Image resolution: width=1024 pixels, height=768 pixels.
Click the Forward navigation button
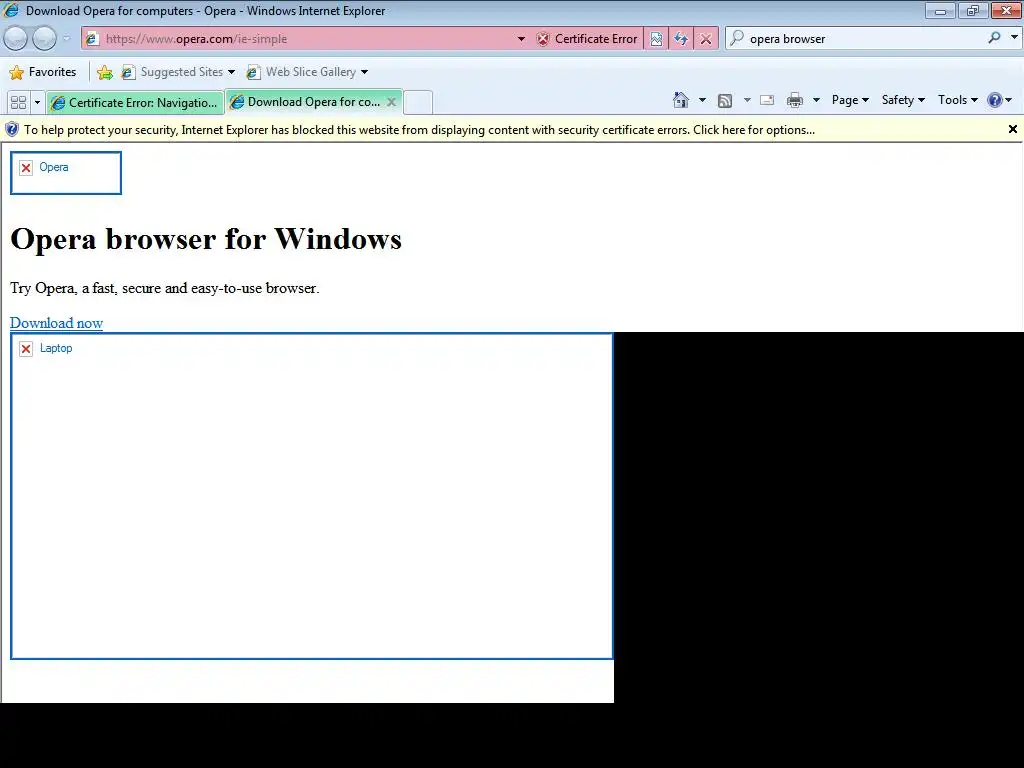coord(44,39)
